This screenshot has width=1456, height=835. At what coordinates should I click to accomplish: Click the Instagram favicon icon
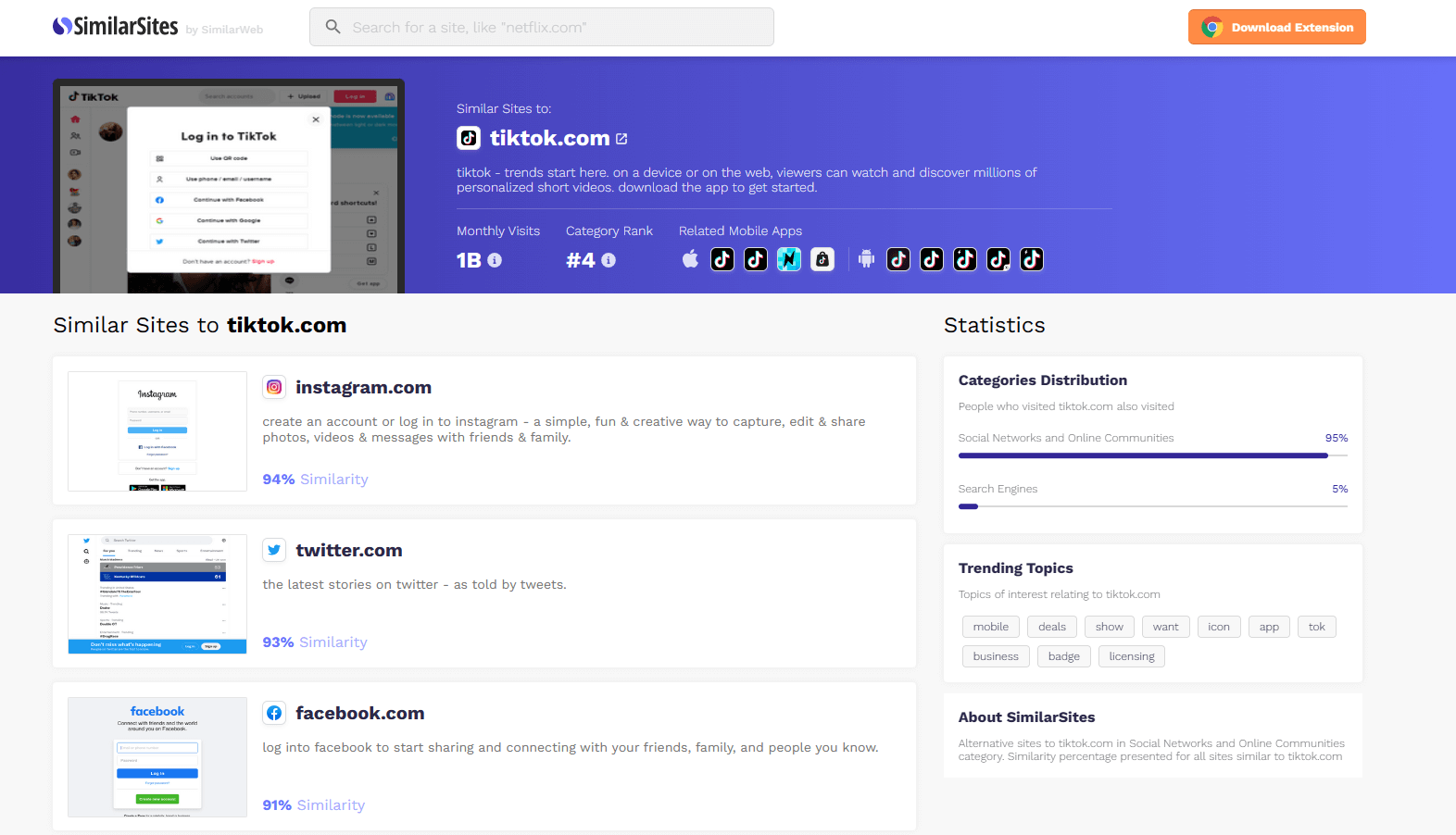click(x=274, y=387)
